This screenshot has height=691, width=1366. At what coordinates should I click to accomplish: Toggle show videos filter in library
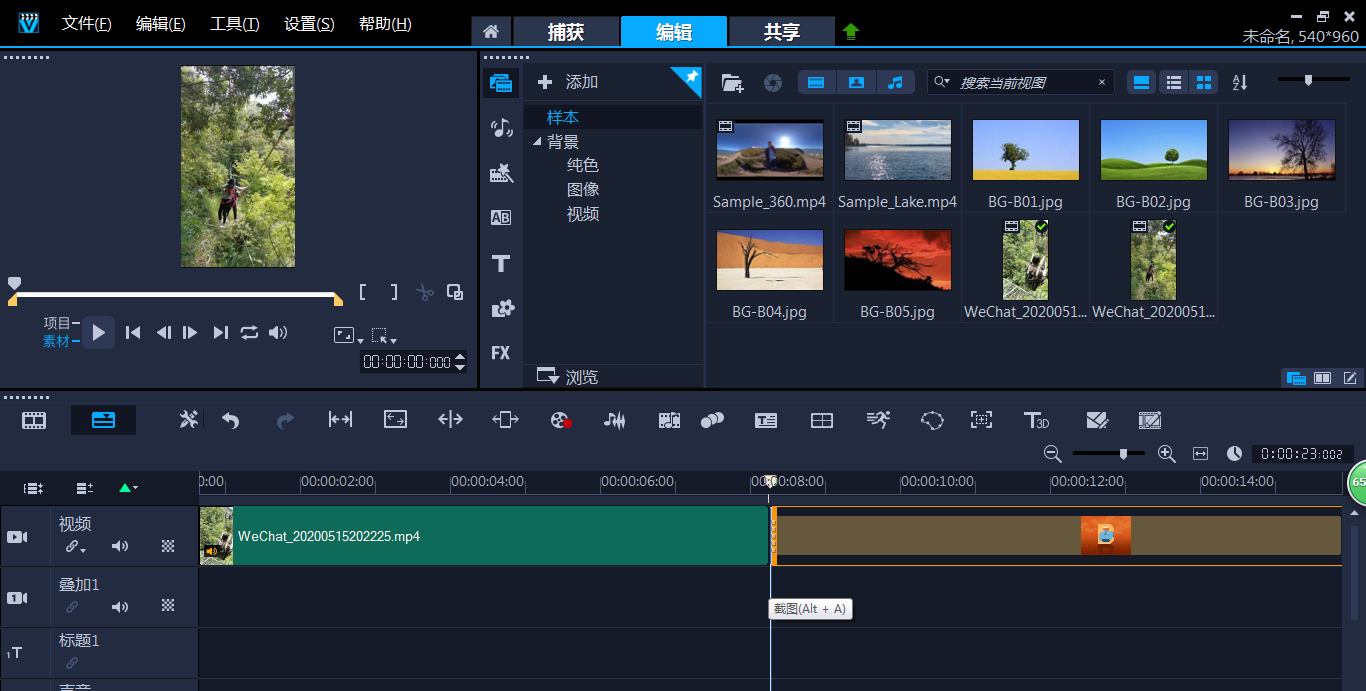[x=817, y=82]
